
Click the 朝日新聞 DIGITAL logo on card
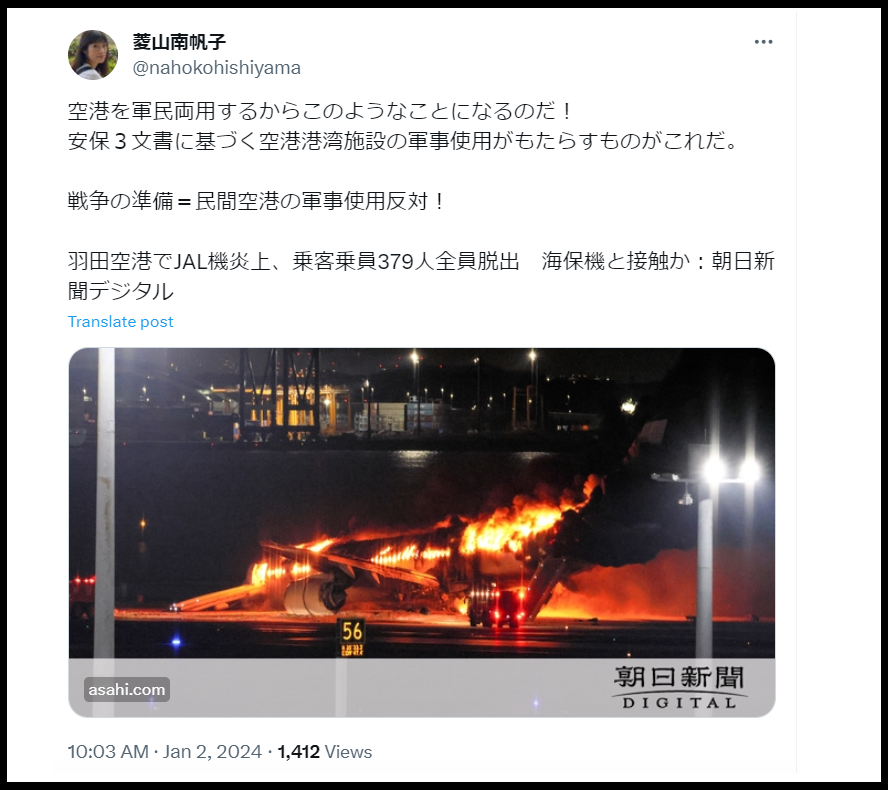[x=678, y=687]
